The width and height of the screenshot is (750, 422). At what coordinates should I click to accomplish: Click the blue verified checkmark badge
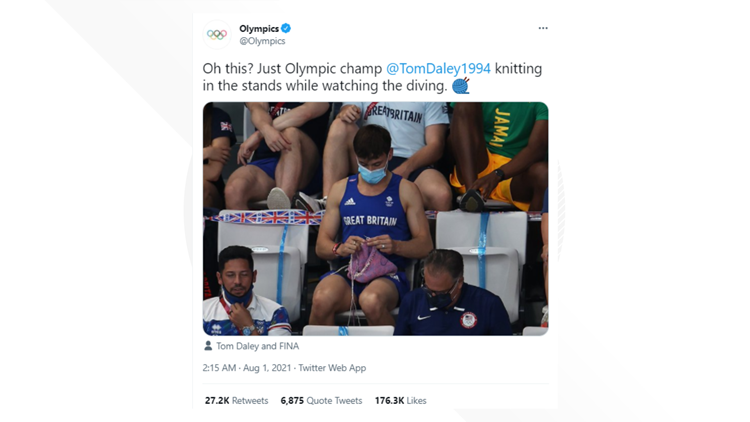(287, 29)
